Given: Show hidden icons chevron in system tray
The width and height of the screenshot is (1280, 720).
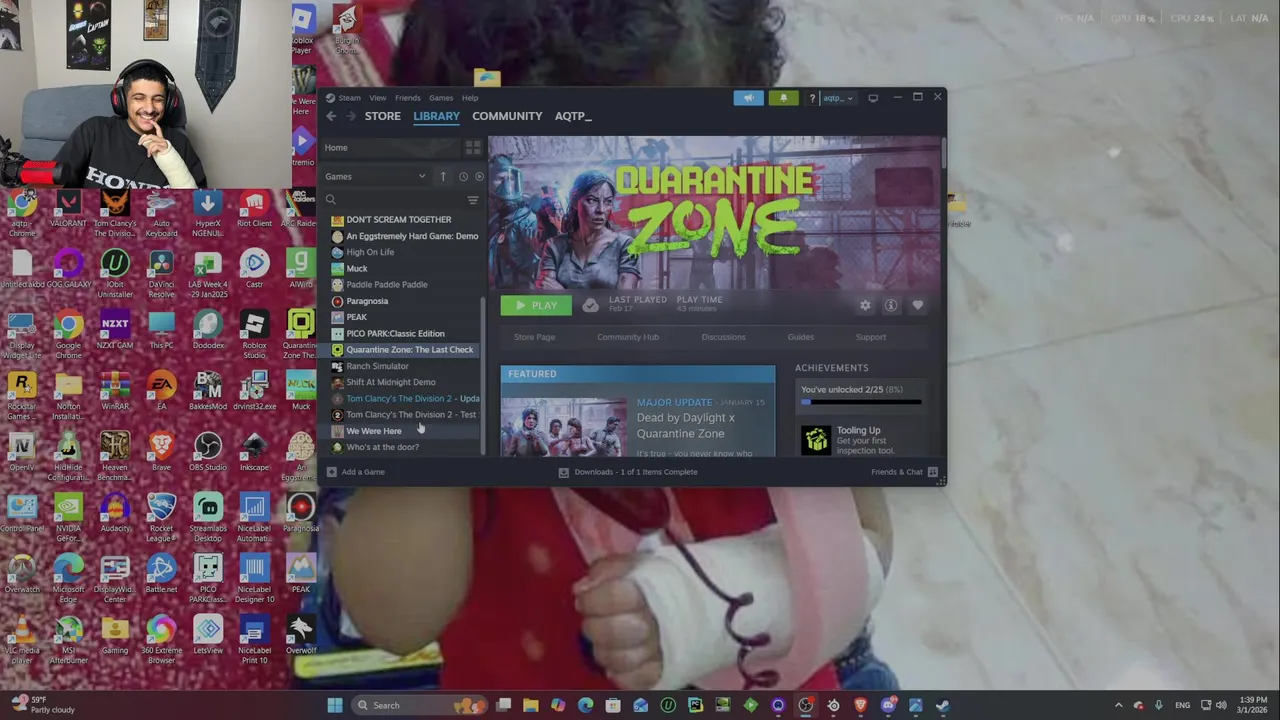Looking at the screenshot, I should [x=1118, y=705].
